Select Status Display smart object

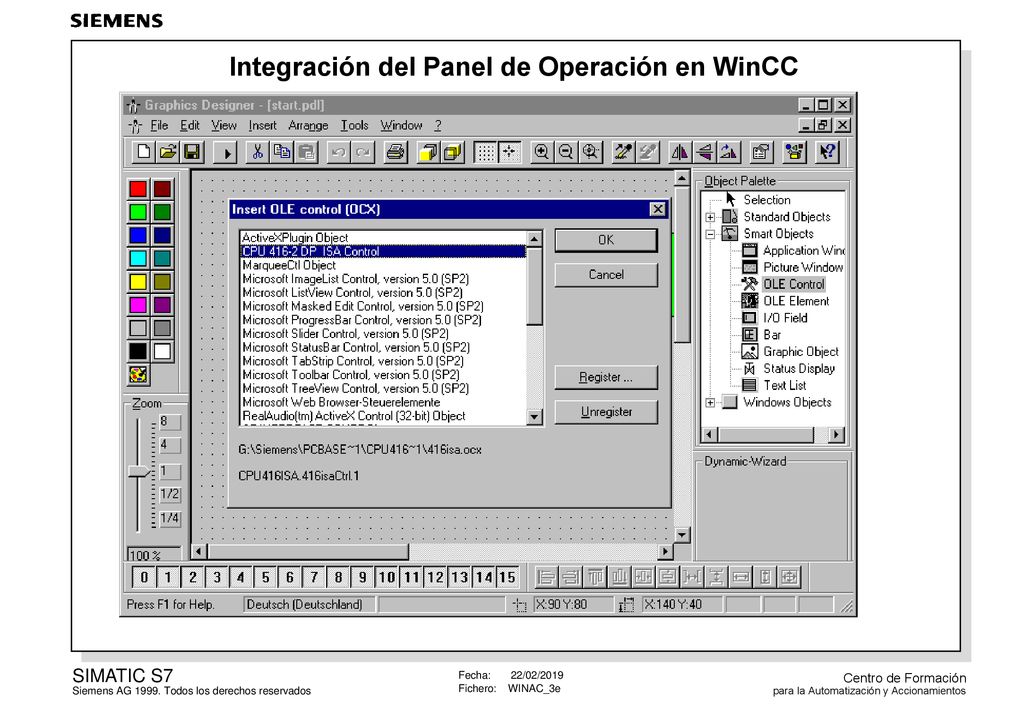[799, 368]
